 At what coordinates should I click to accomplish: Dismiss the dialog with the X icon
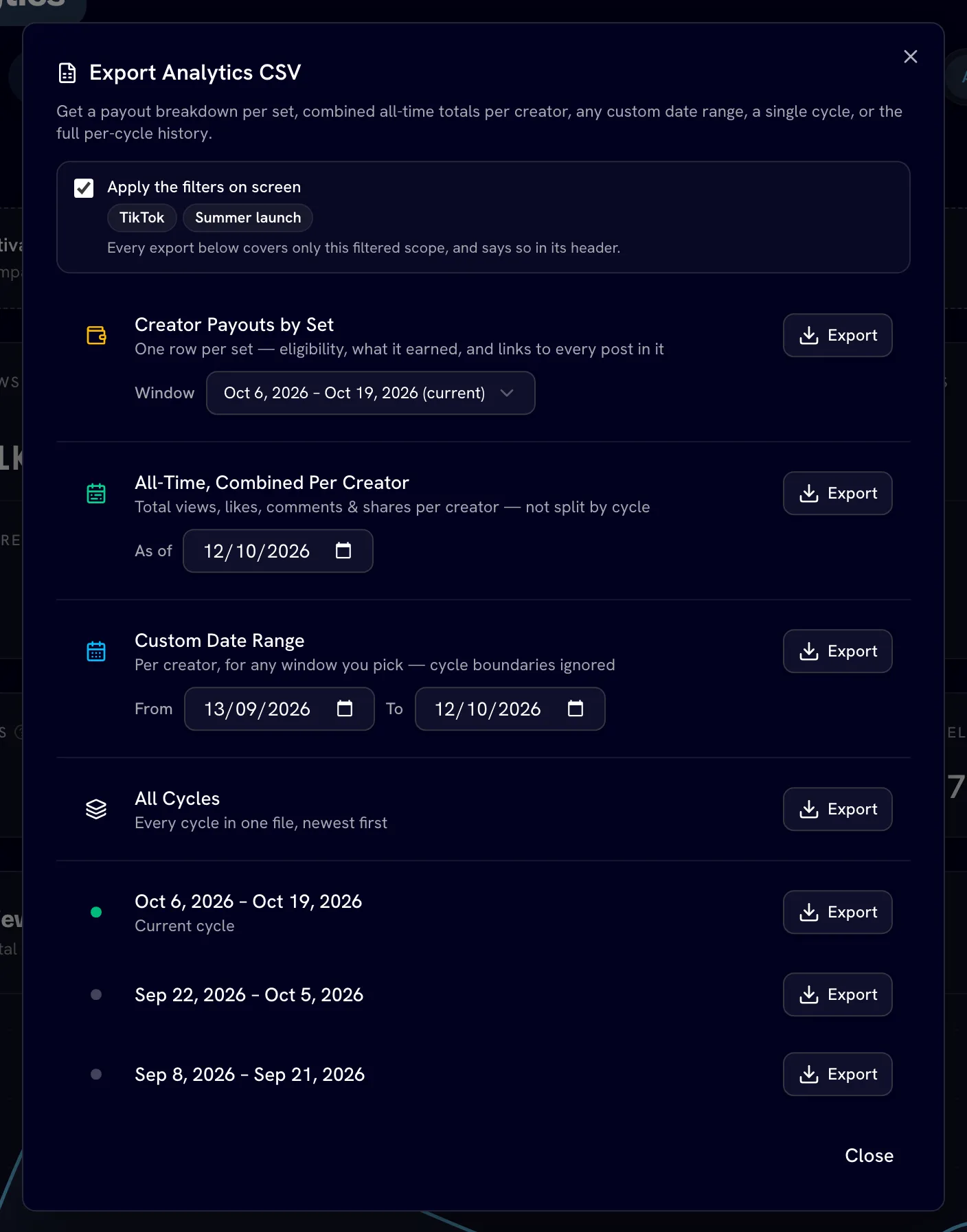(911, 57)
